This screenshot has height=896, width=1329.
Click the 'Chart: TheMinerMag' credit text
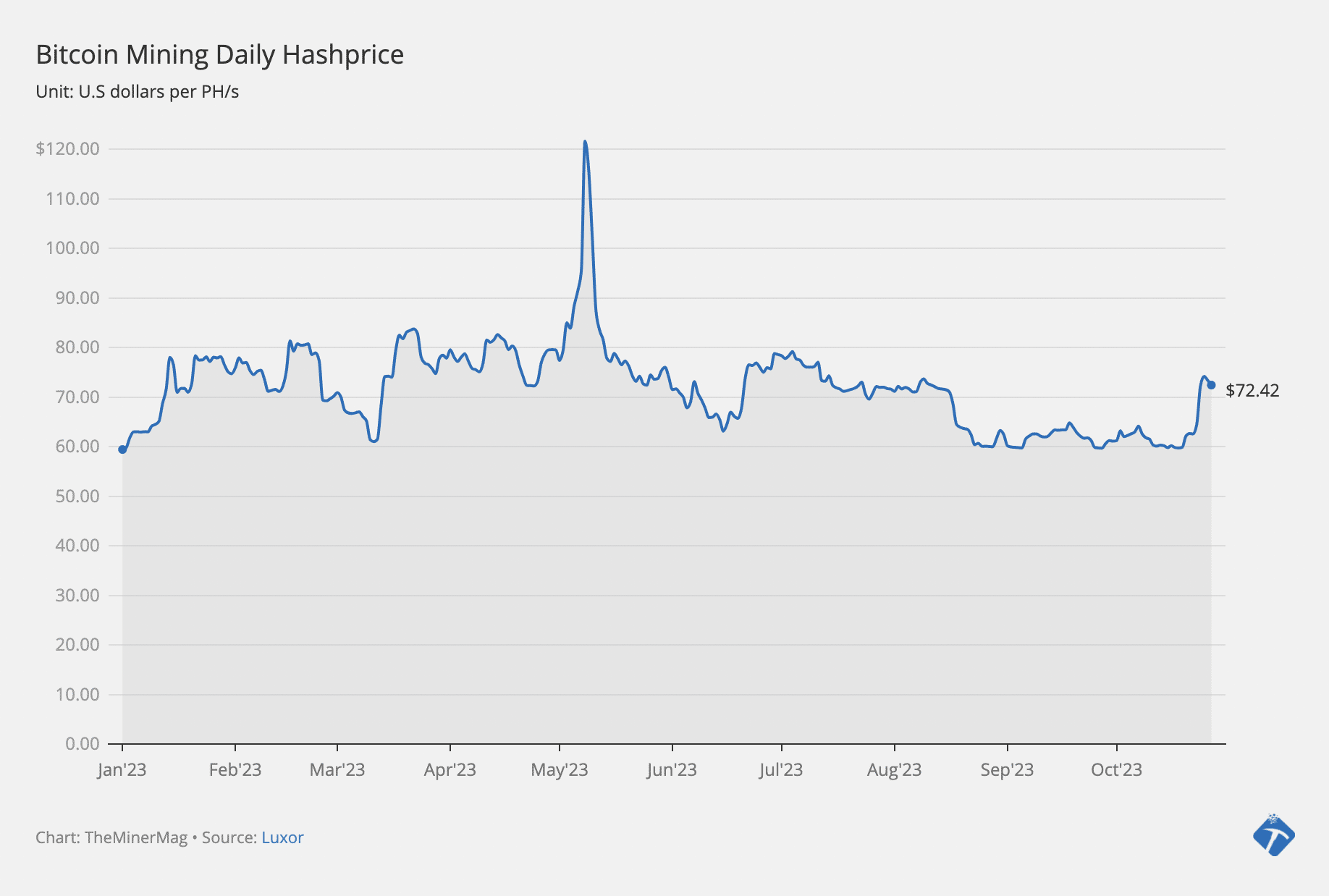click(x=111, y=837)
